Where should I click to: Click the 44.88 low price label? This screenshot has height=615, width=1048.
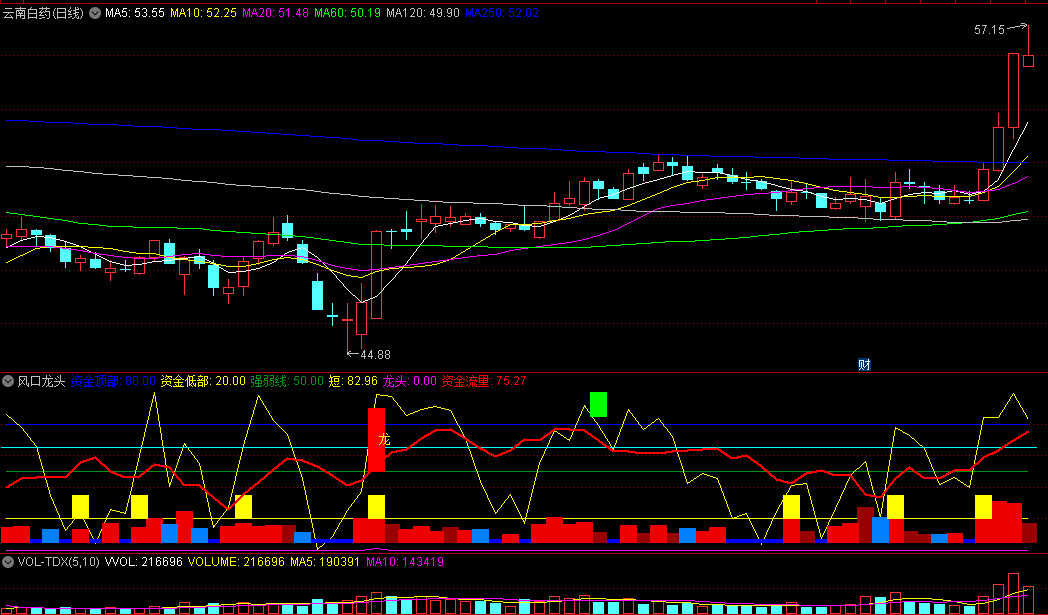click(x=376, y=354)
